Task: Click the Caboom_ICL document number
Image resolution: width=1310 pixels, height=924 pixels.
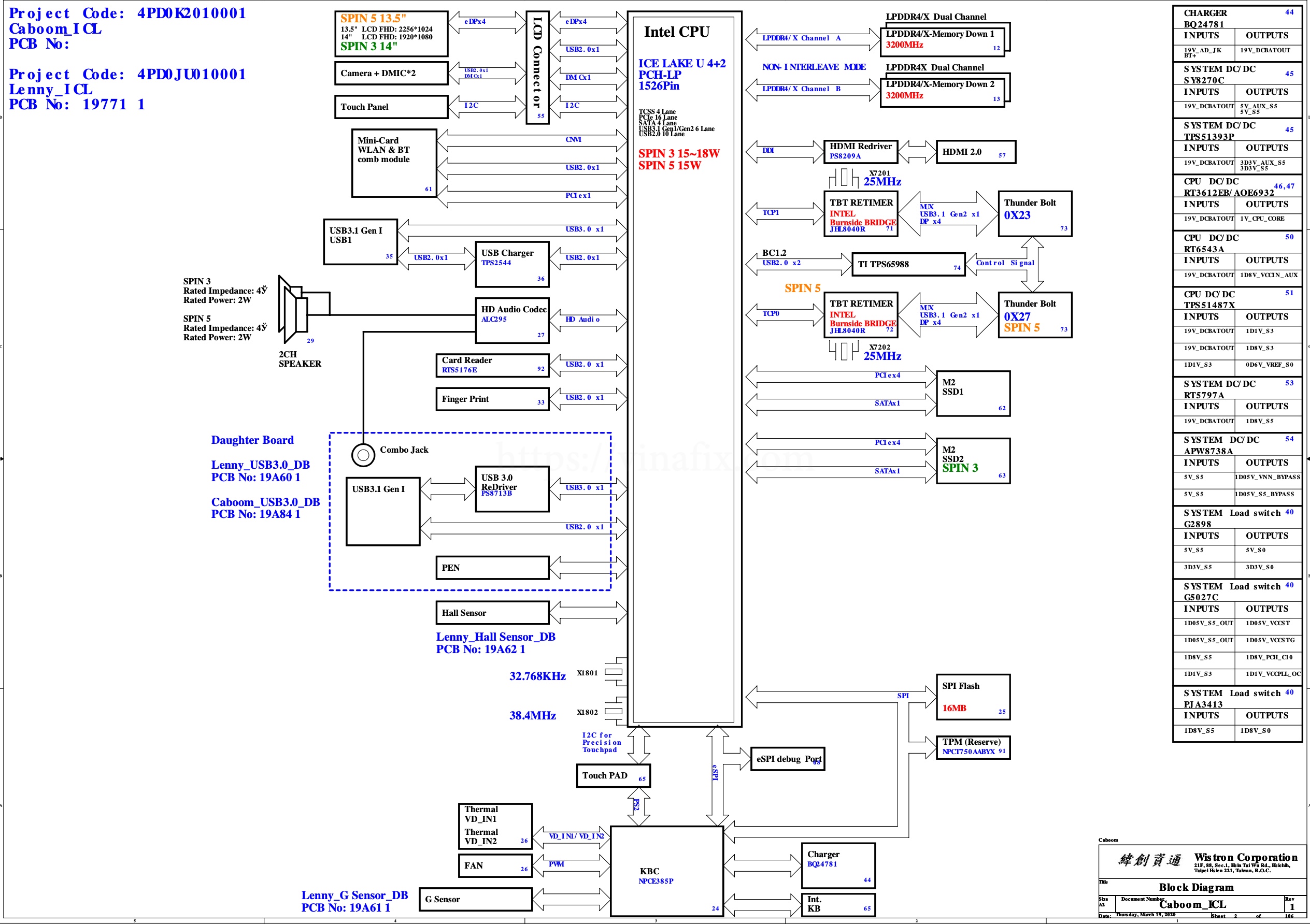Action: 1192,904
